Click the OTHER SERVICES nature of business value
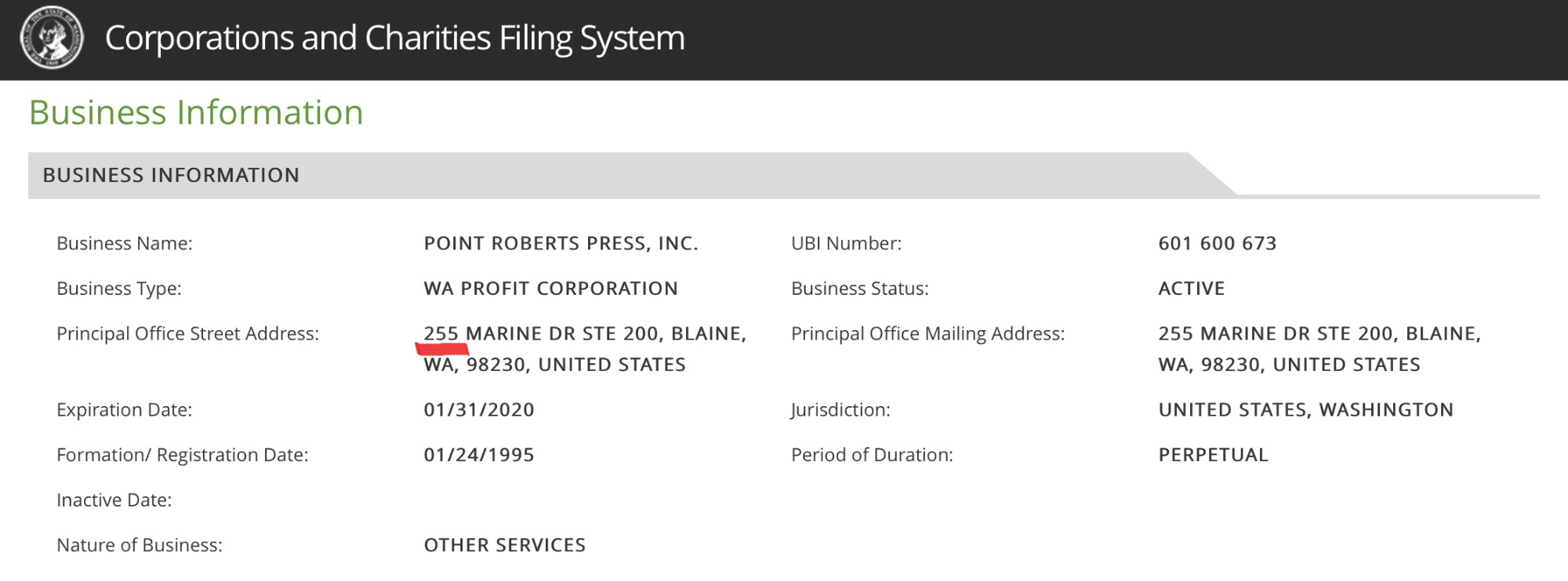Viewport: 1568px width, 581px height. click(504, 545)
